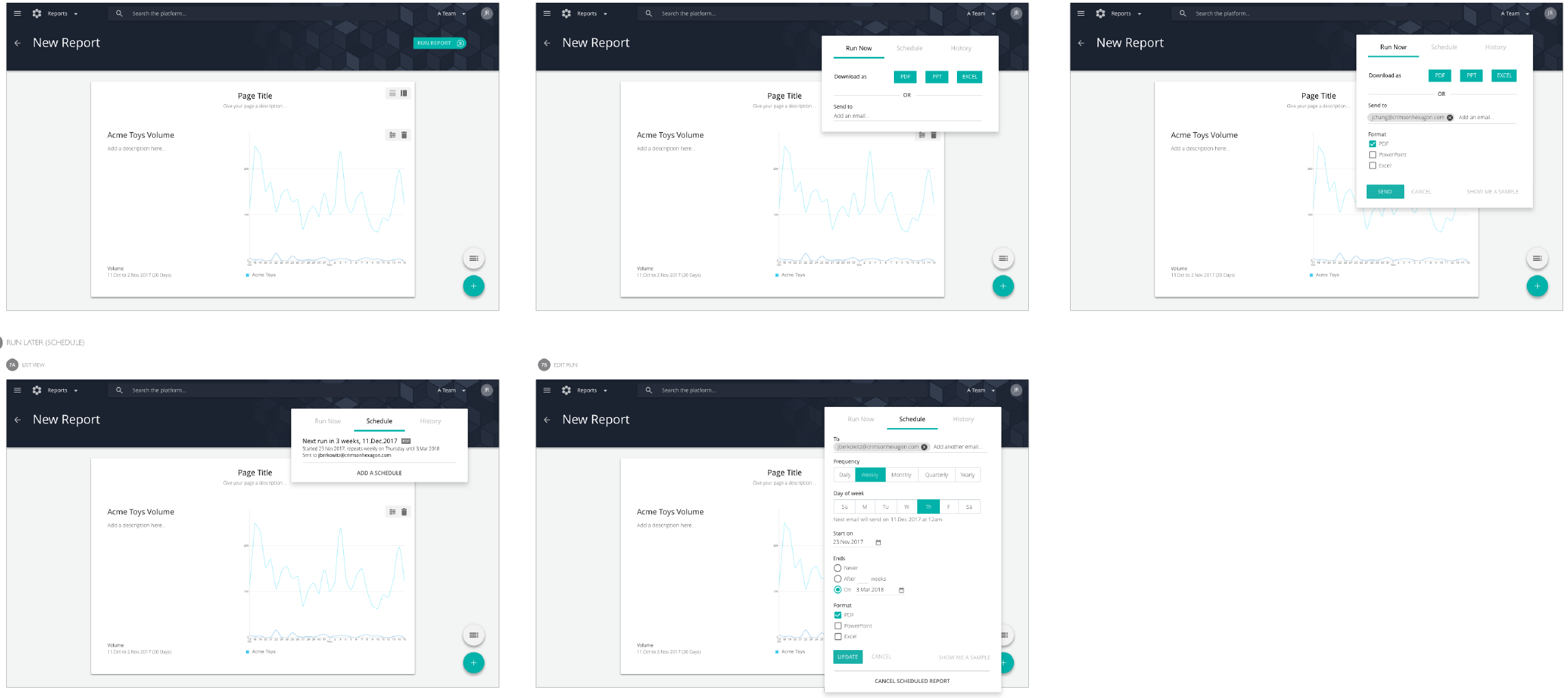Open the calendar icon beside Start on date
1568x698 pixels.
click(878, 543)
